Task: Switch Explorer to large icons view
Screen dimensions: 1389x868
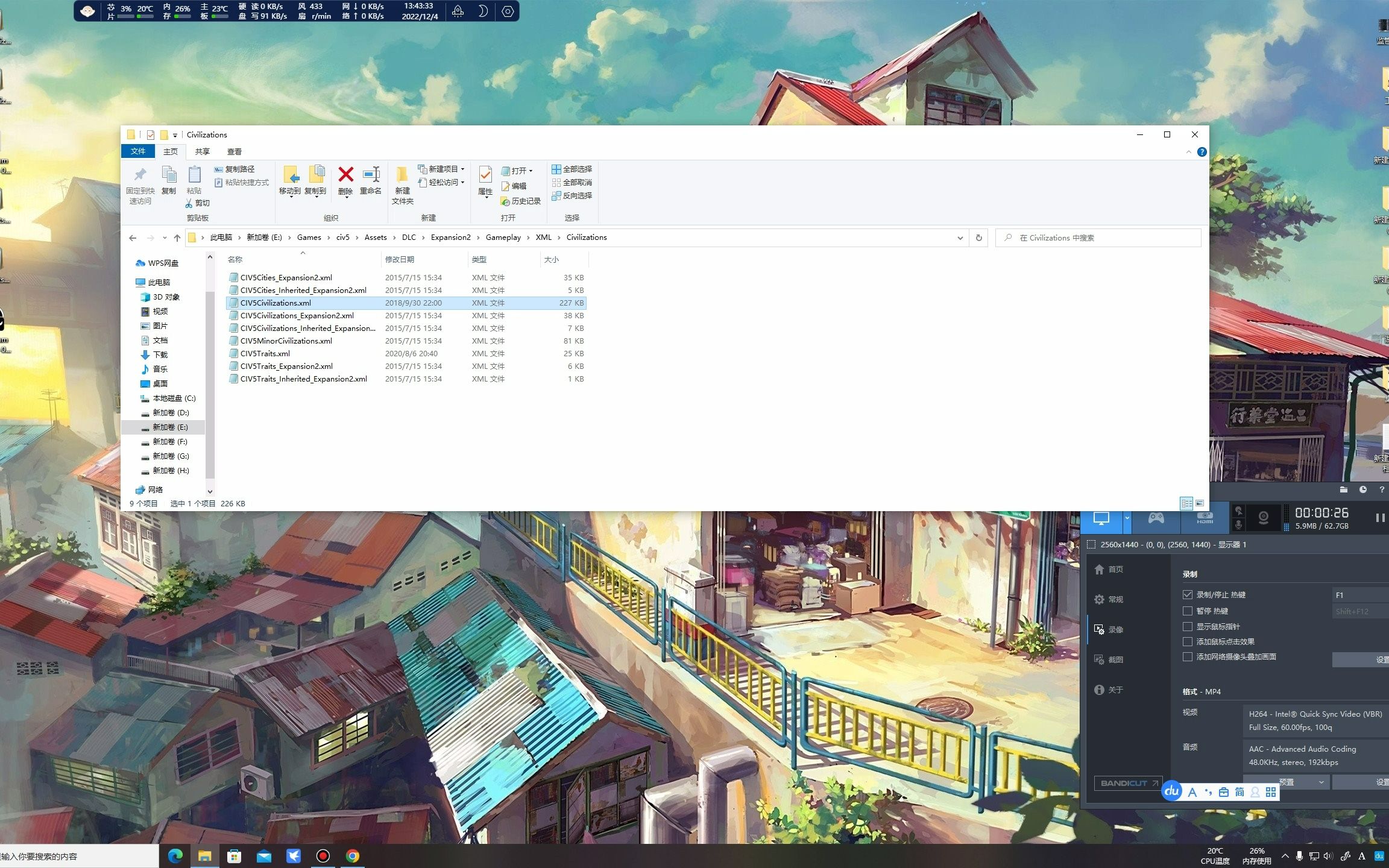Action: [x=1200, y=503]
